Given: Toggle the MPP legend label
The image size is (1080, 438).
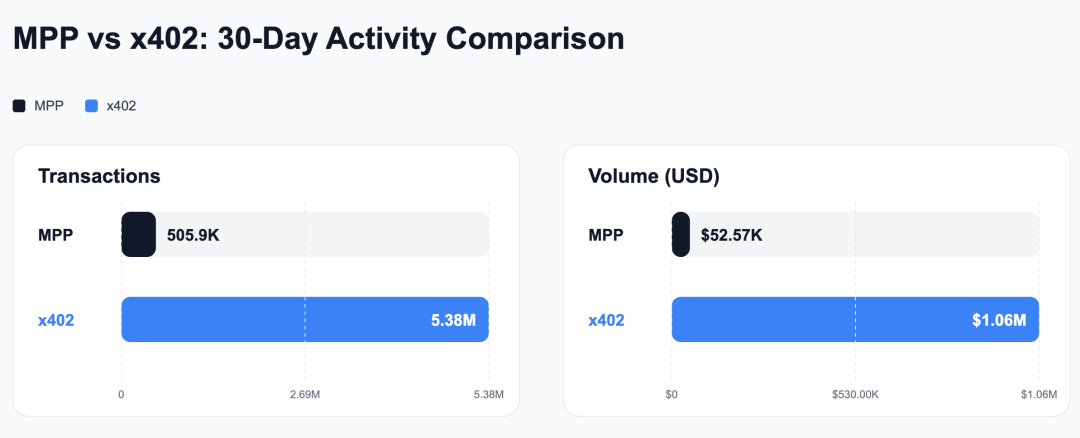Looking at the screenshot, I should click(x=49, y=106).
